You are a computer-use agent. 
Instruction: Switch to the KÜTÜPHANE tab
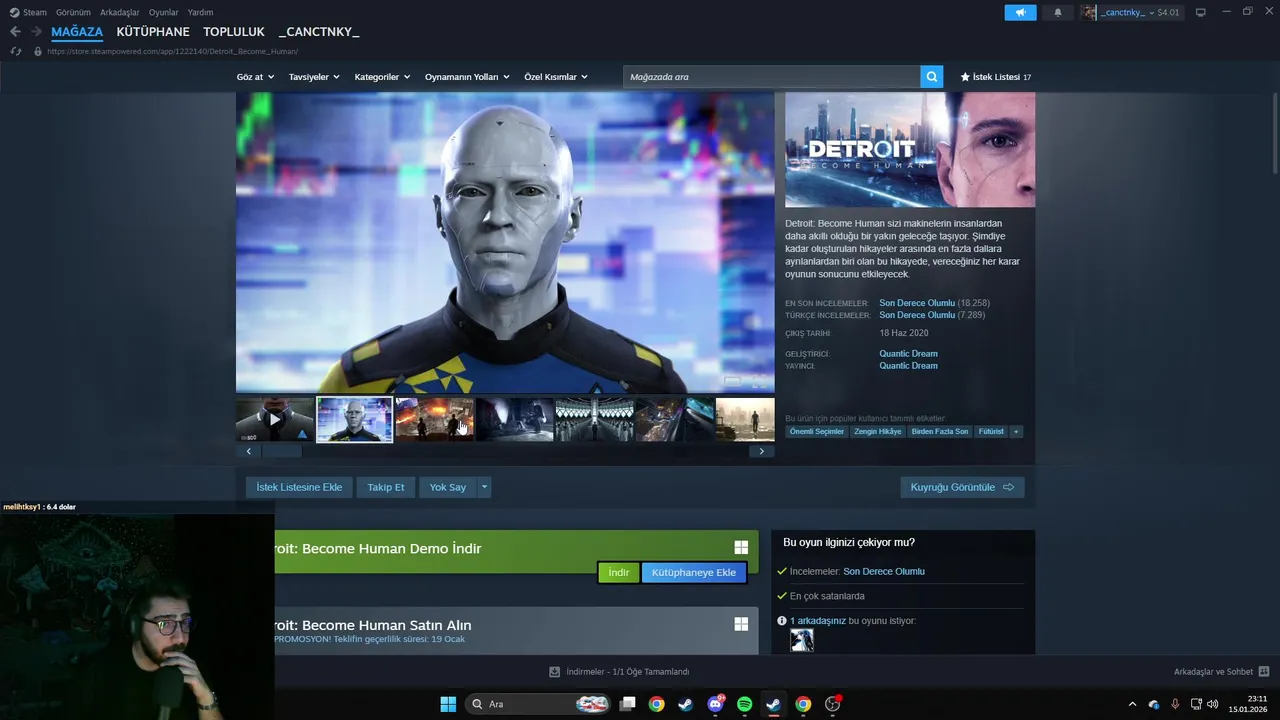click(x=153, y=32)
